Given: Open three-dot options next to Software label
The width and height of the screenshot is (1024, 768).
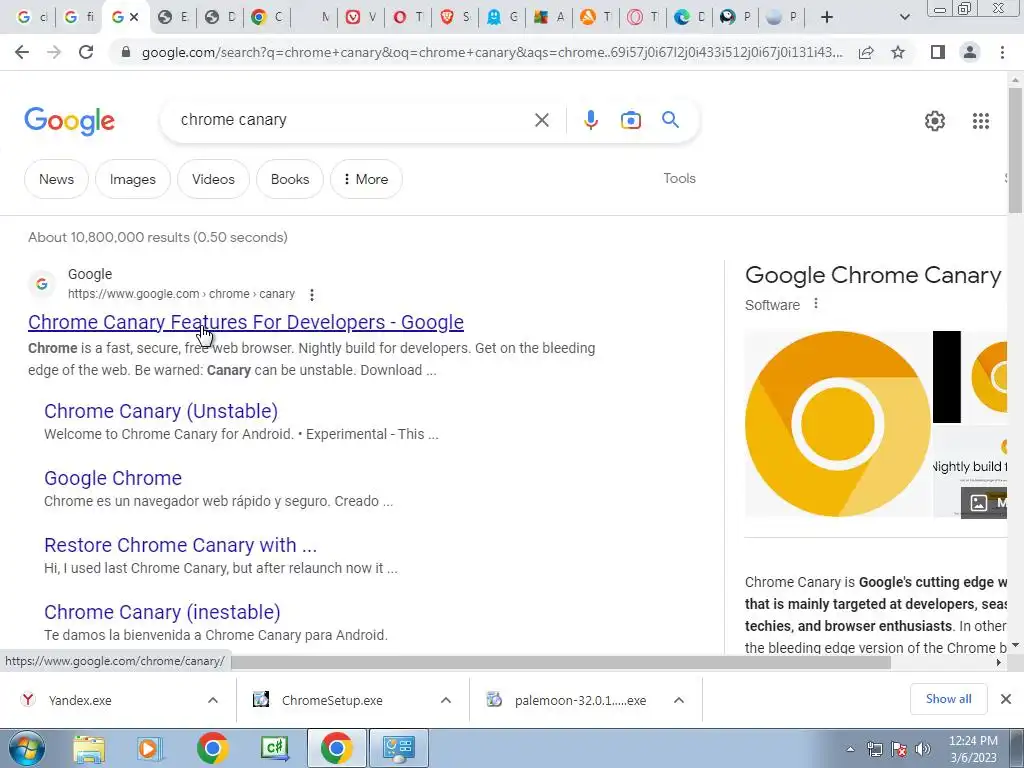Looking at the screenshot, I should [815, 304].
